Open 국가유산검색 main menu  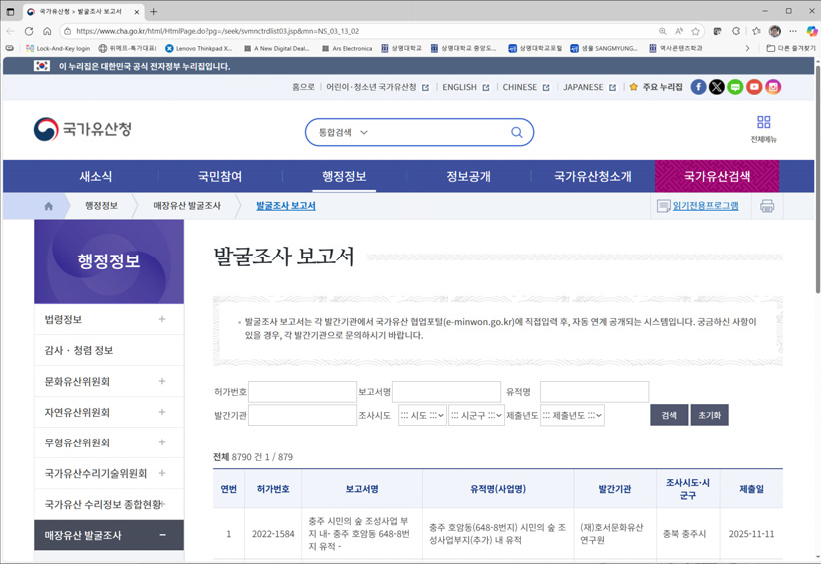coord(717,176)
